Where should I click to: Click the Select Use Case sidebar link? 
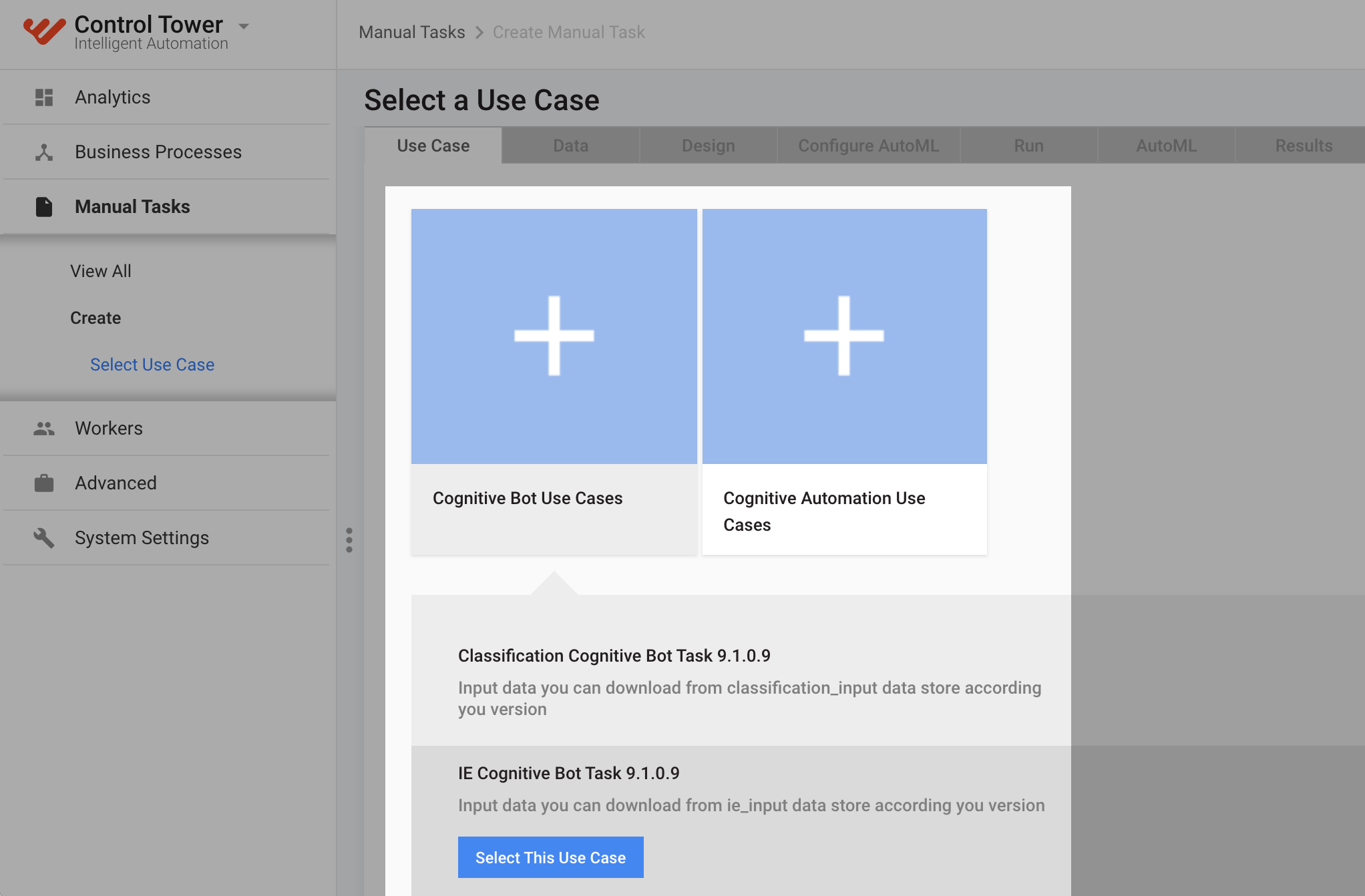pyautogui.click(x=152, y=365)
